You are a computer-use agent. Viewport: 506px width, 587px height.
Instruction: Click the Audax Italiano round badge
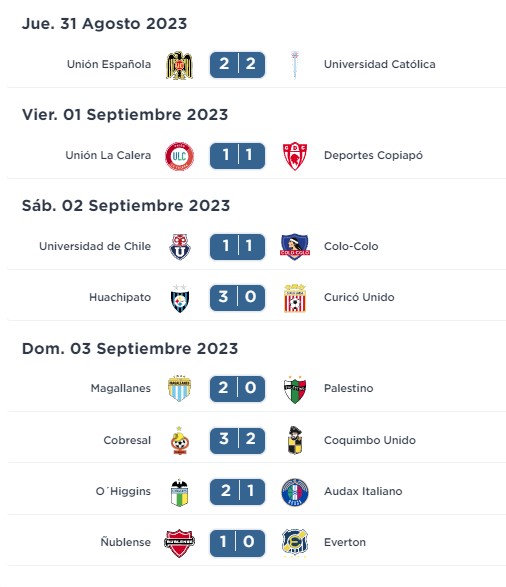click(295, 492)
